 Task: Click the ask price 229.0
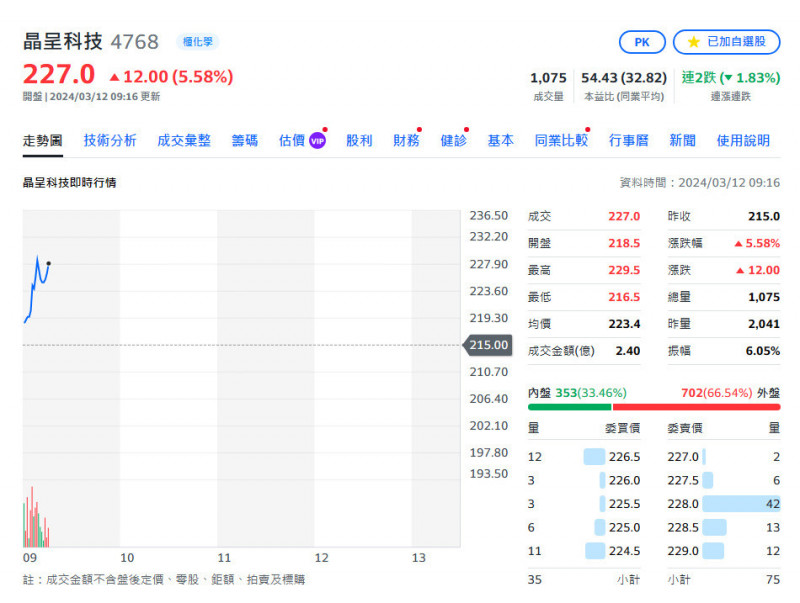[683, 551]
